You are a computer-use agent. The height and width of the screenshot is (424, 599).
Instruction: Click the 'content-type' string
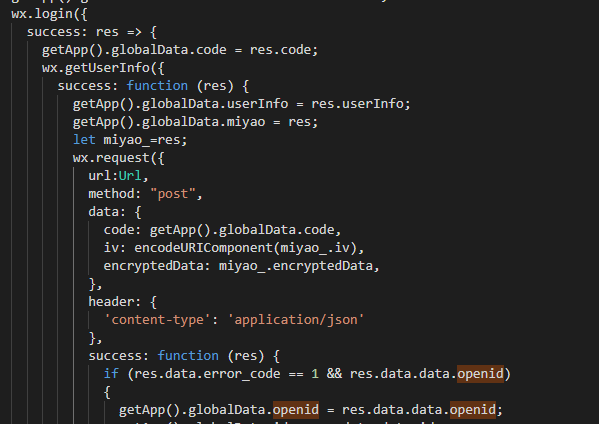(157, 320)
